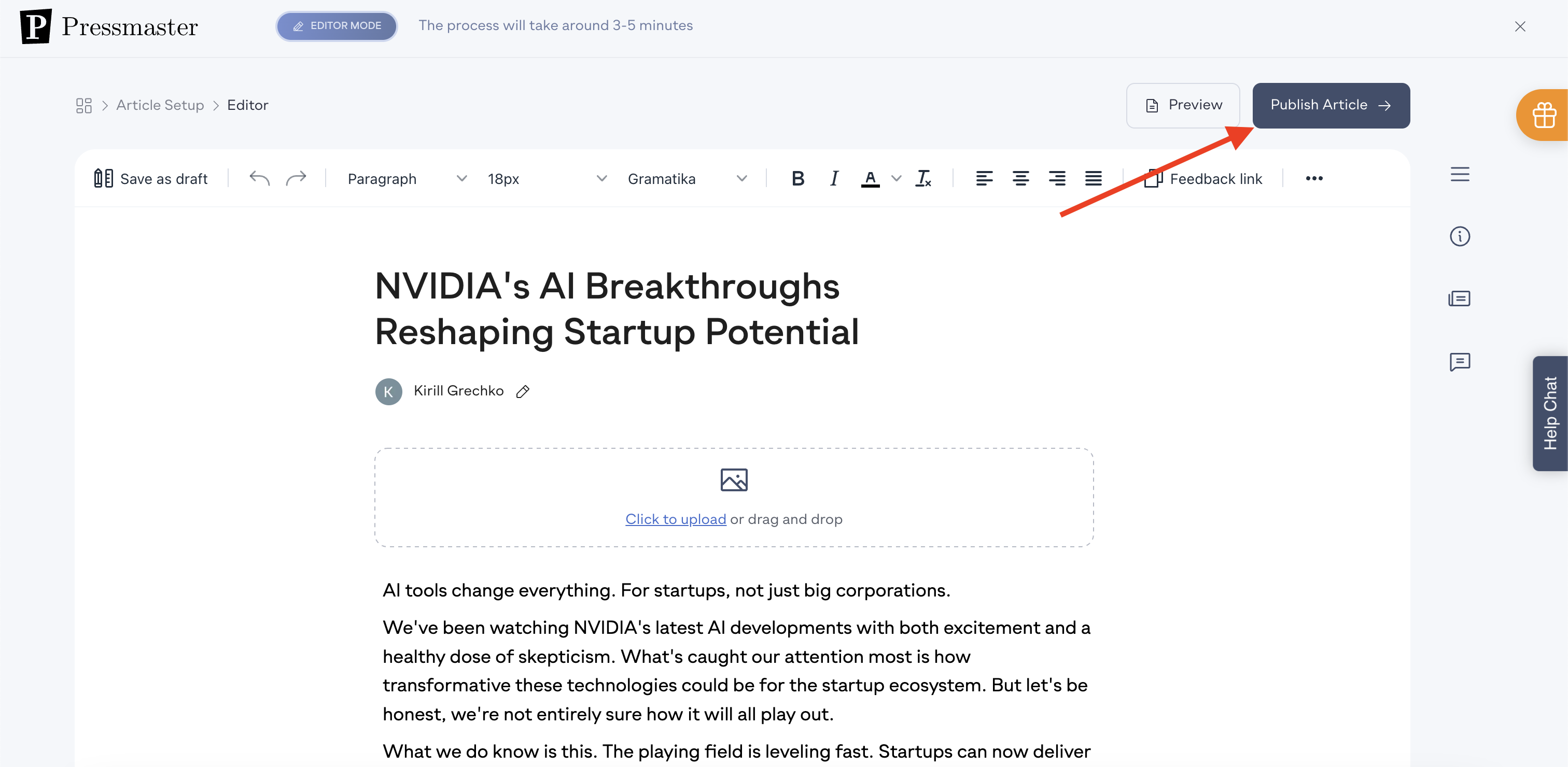This screenshot has height=767, width=1568.
Task: Select the Editor breadcrumb
Action: 248,105
